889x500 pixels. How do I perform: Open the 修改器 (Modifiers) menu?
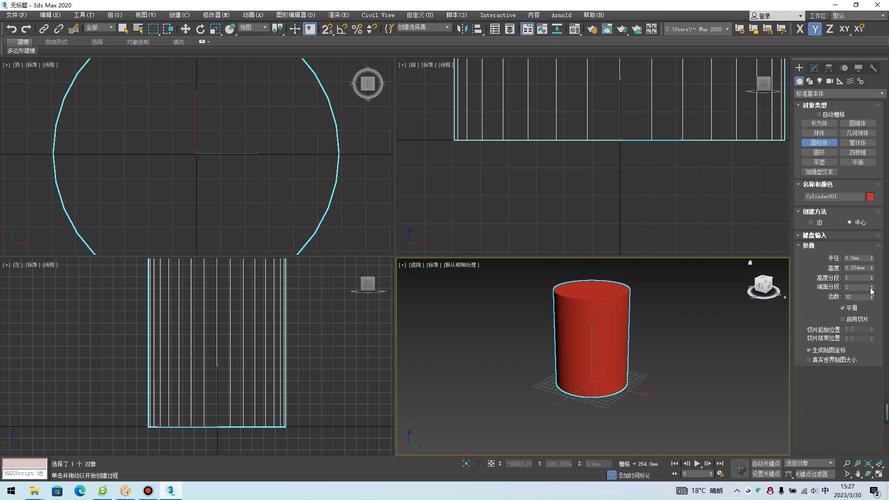click(x=216, y=16)
